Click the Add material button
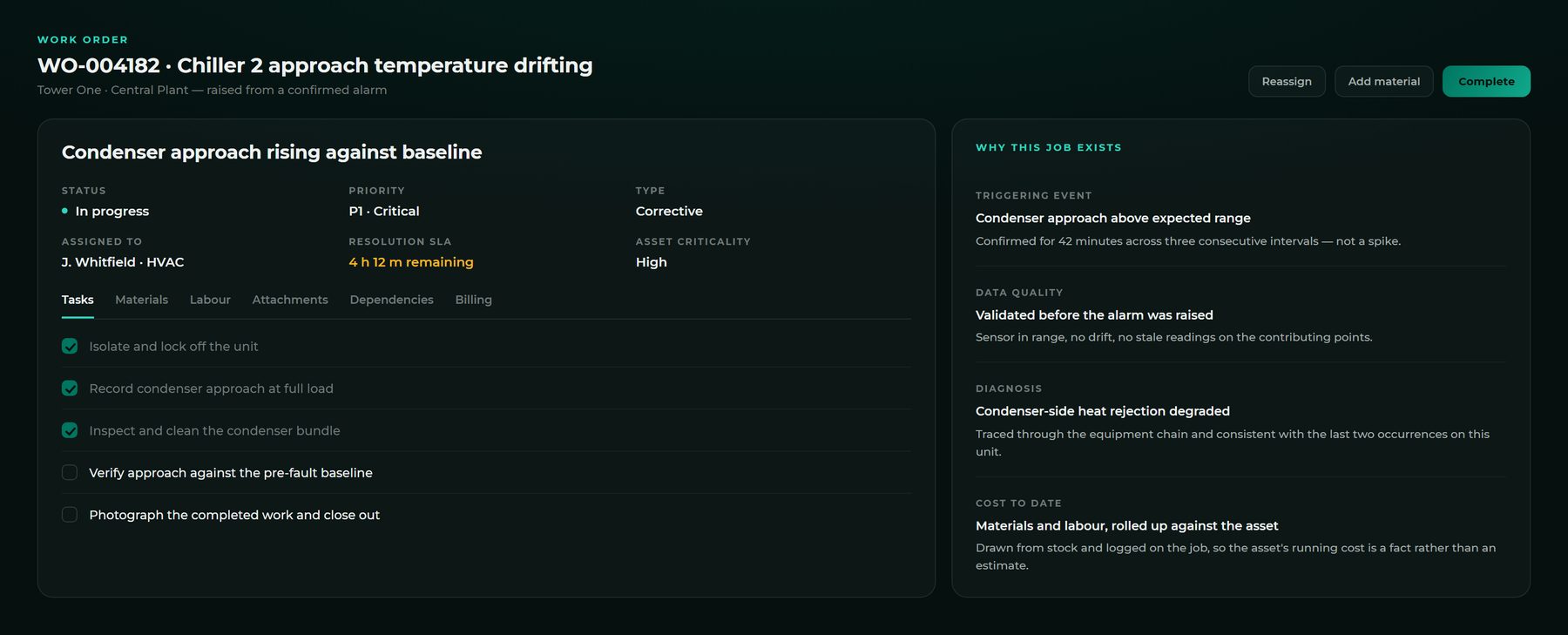The image size is (1568, 635). [1383, 81]
